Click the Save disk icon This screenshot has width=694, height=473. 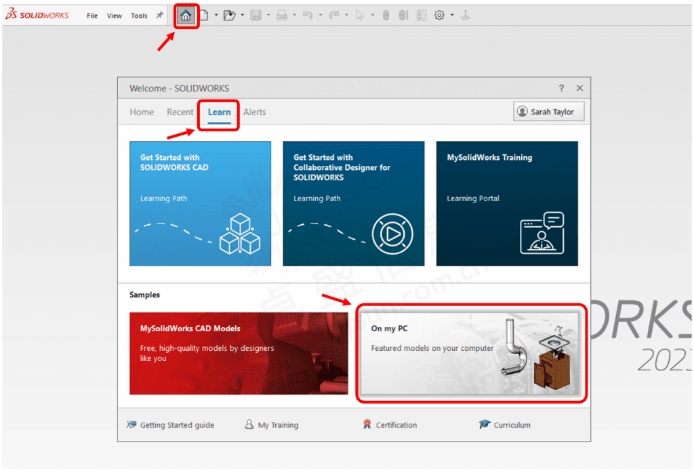(x=256, y=15)
